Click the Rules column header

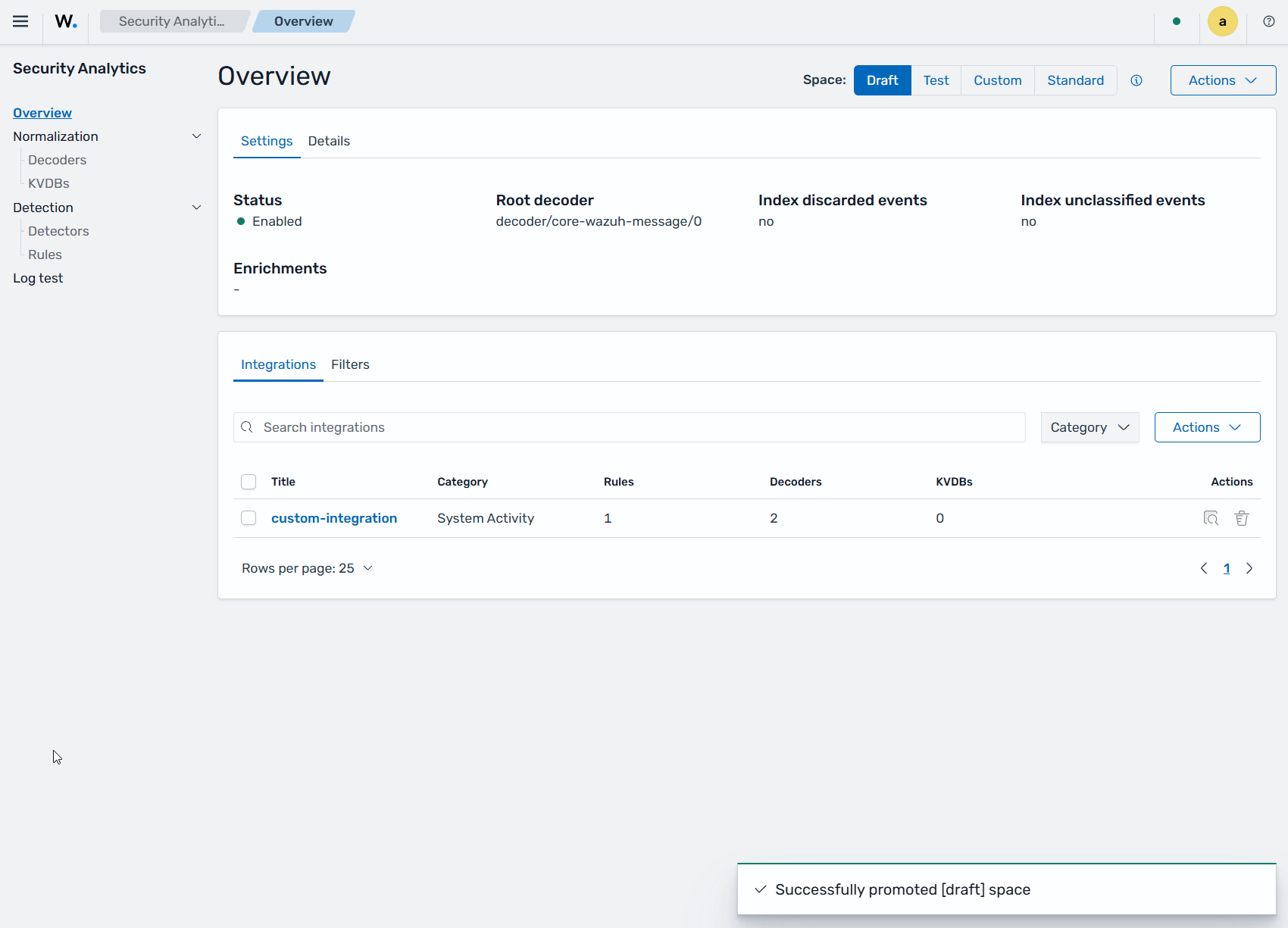pos(619,482)
